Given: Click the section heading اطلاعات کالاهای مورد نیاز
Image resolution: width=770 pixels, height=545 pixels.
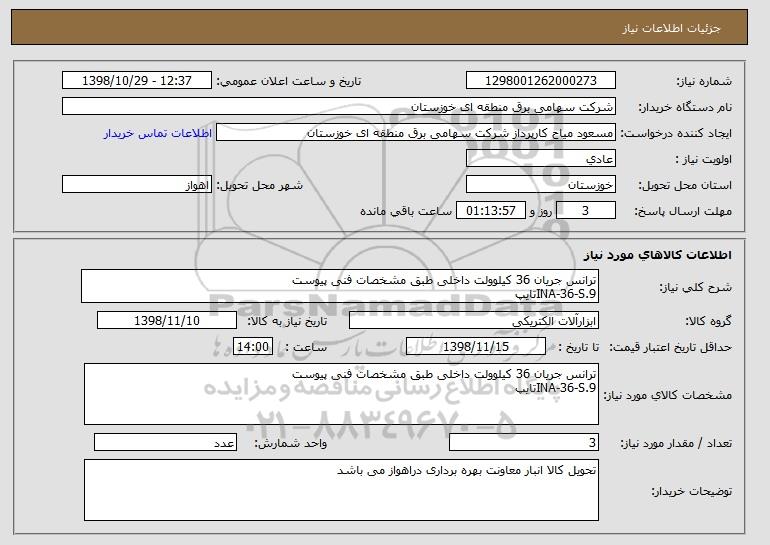Looking at the screenshot, I should pos(658,254).
